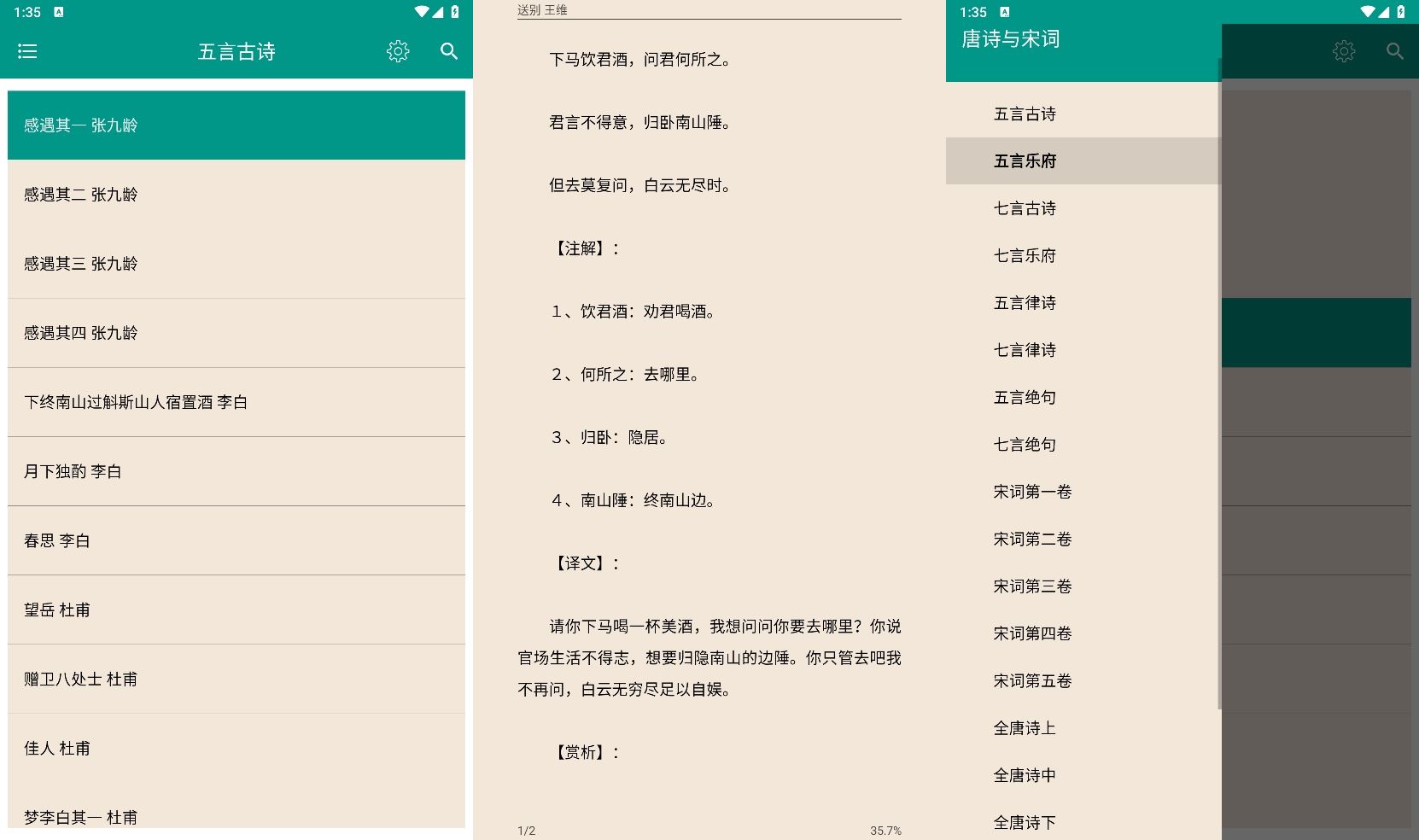Open 梦李白其一 杜甫
Viewport: 1419px width, 840px height.
point(81,816)
